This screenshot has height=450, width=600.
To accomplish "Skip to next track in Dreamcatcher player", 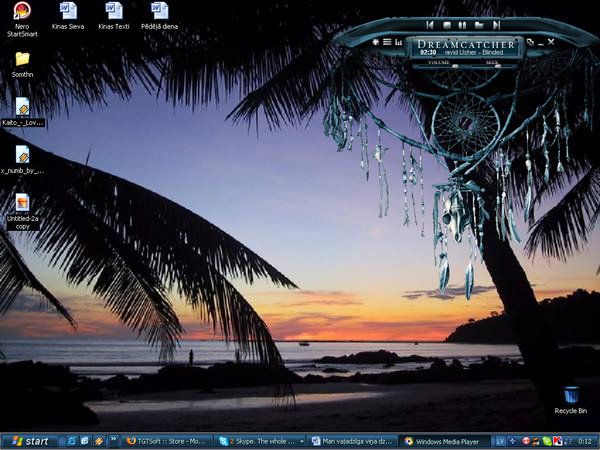I will tap(496, 25).
